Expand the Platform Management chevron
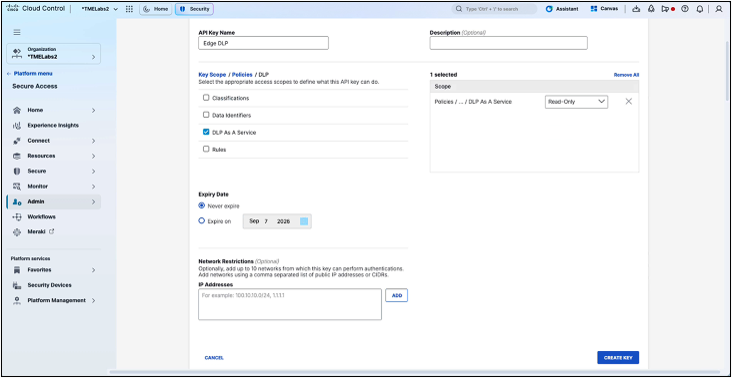Screen dimensions: 732x378 (x=93, y=301)
